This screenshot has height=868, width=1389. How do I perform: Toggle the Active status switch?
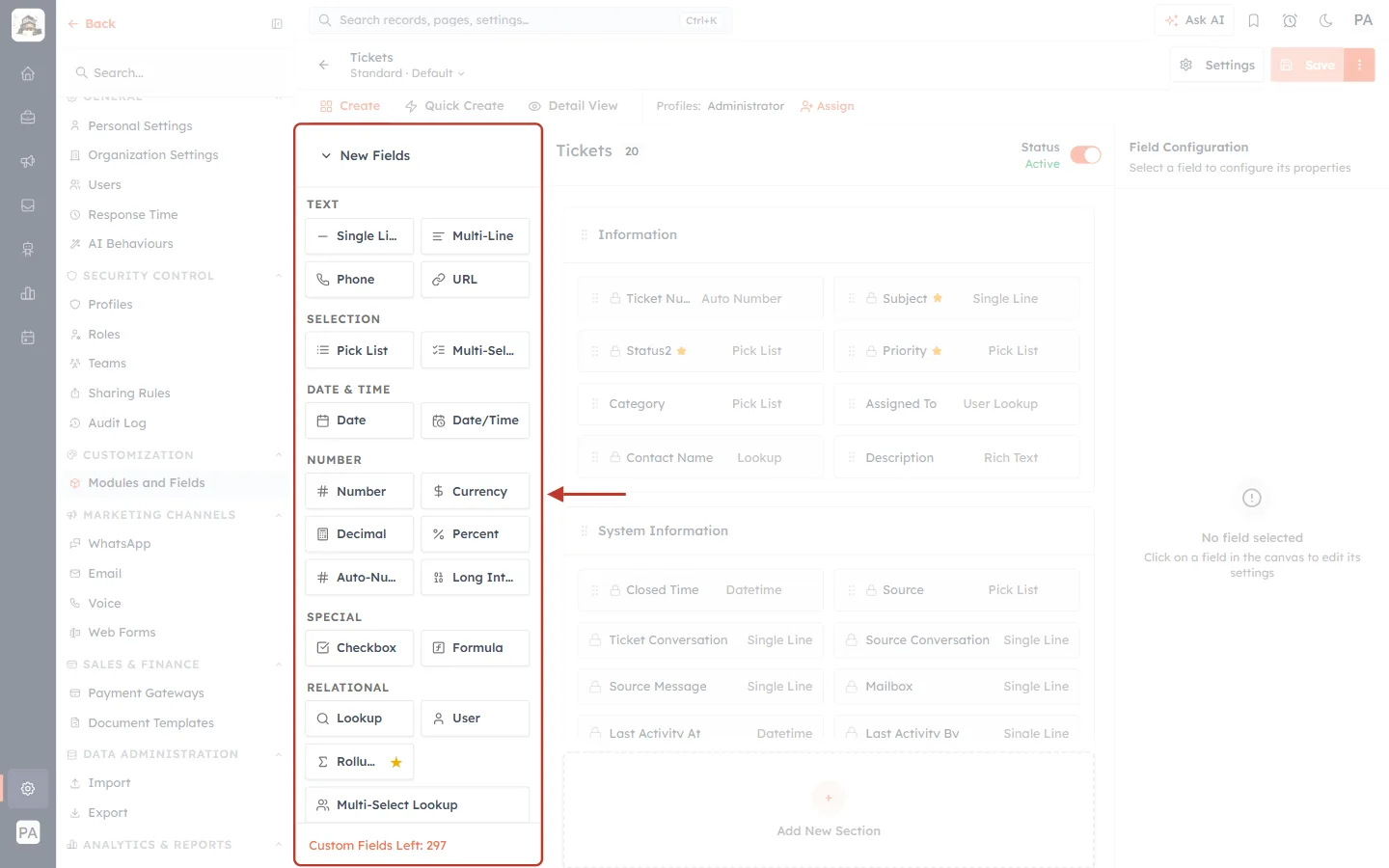click(x=1085, y=155)
